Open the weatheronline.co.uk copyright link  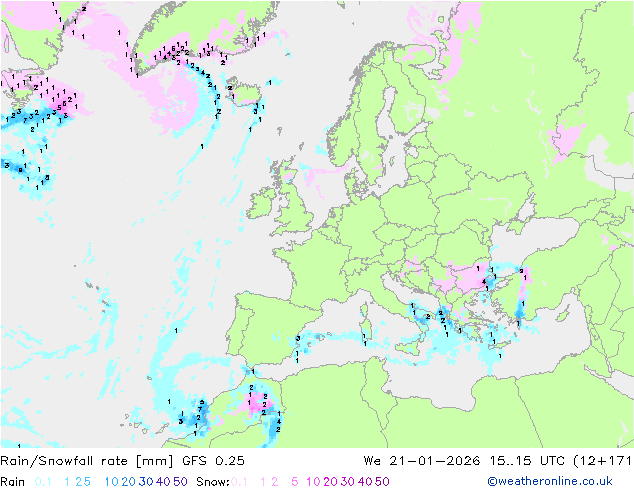click(550, 481)
